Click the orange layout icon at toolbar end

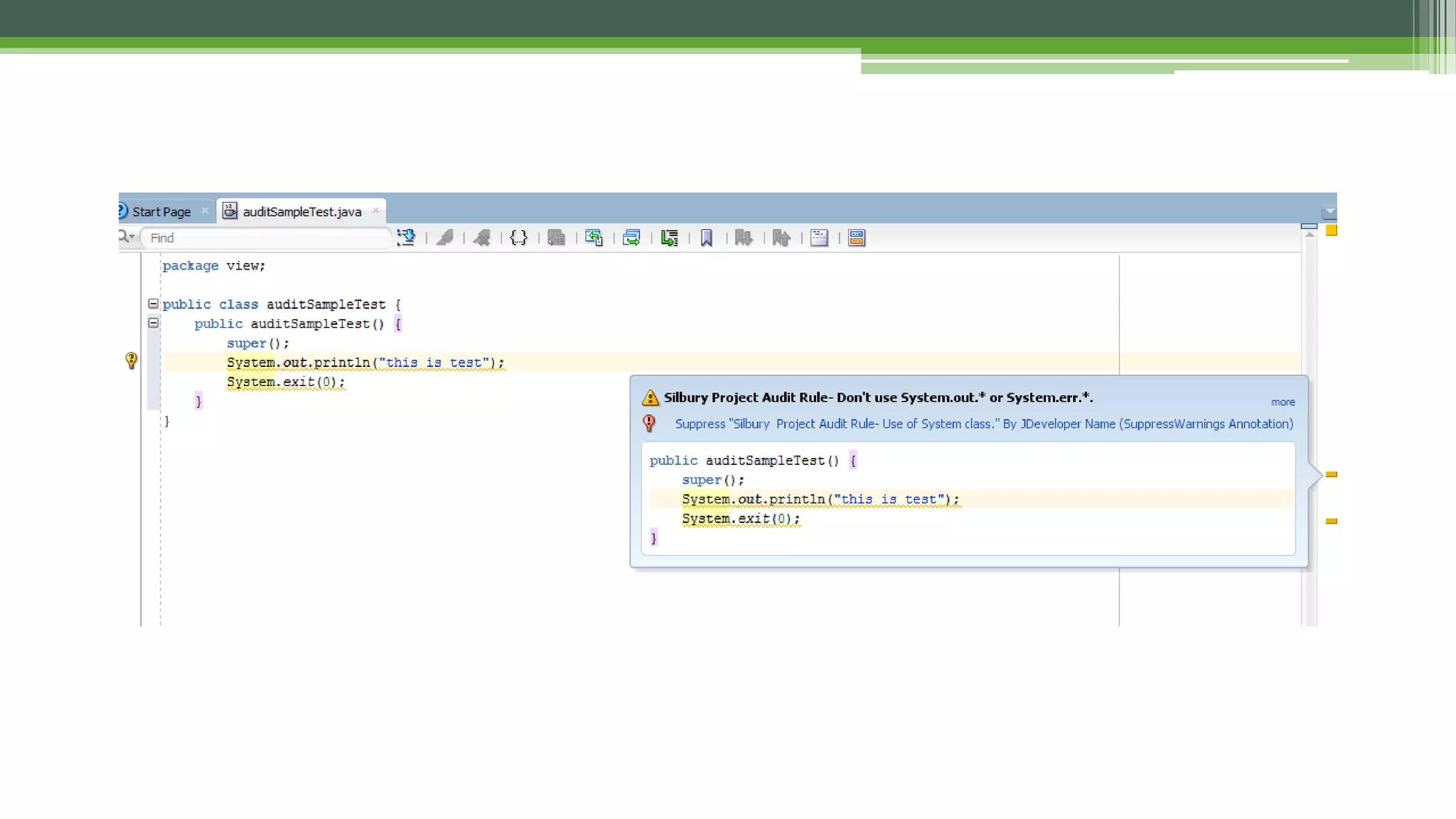857,237
